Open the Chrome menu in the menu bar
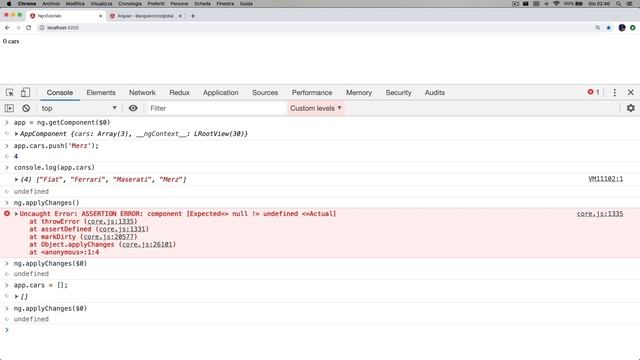 [x=27, y=4]
